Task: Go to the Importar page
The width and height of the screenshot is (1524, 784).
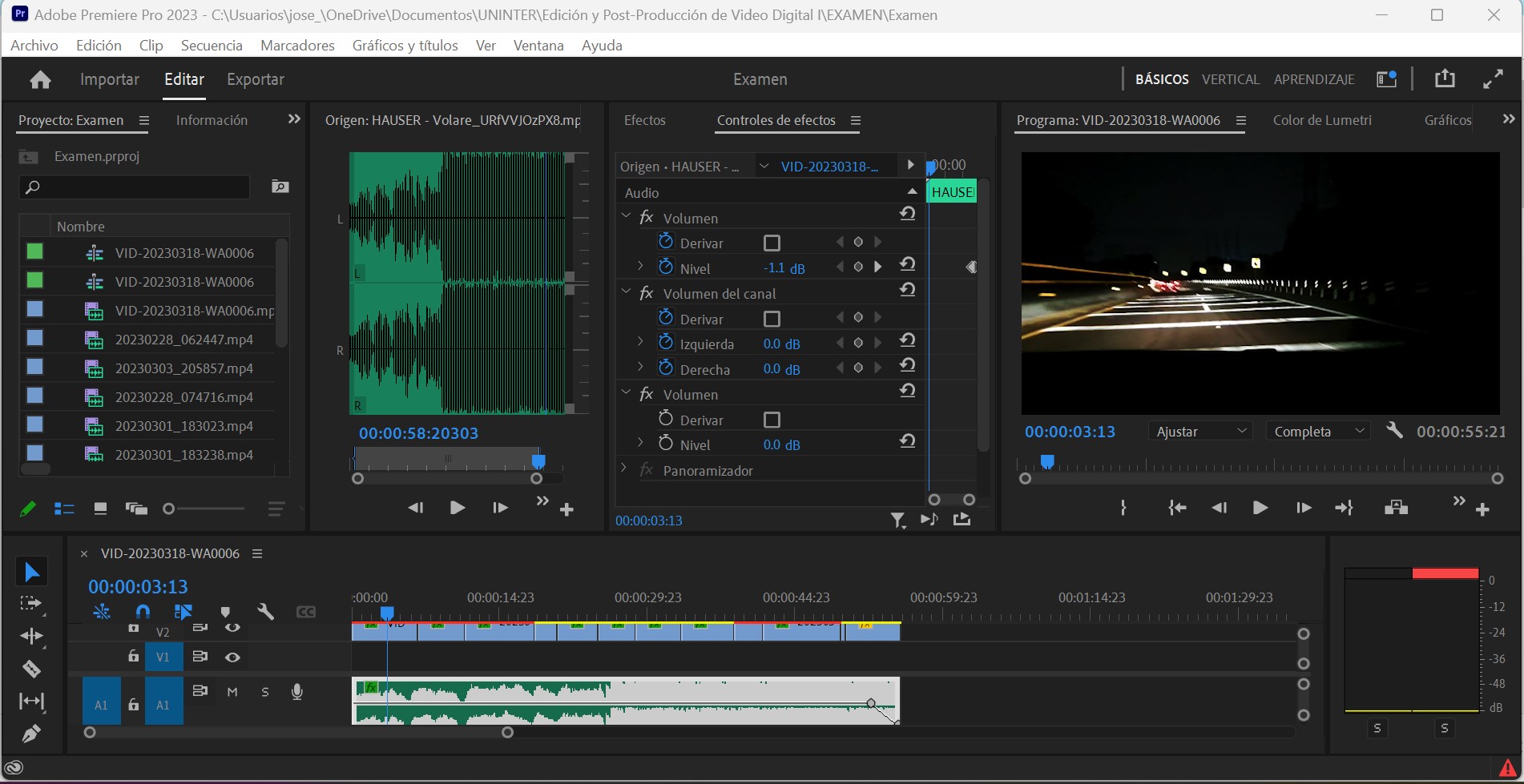Action: 110,79
